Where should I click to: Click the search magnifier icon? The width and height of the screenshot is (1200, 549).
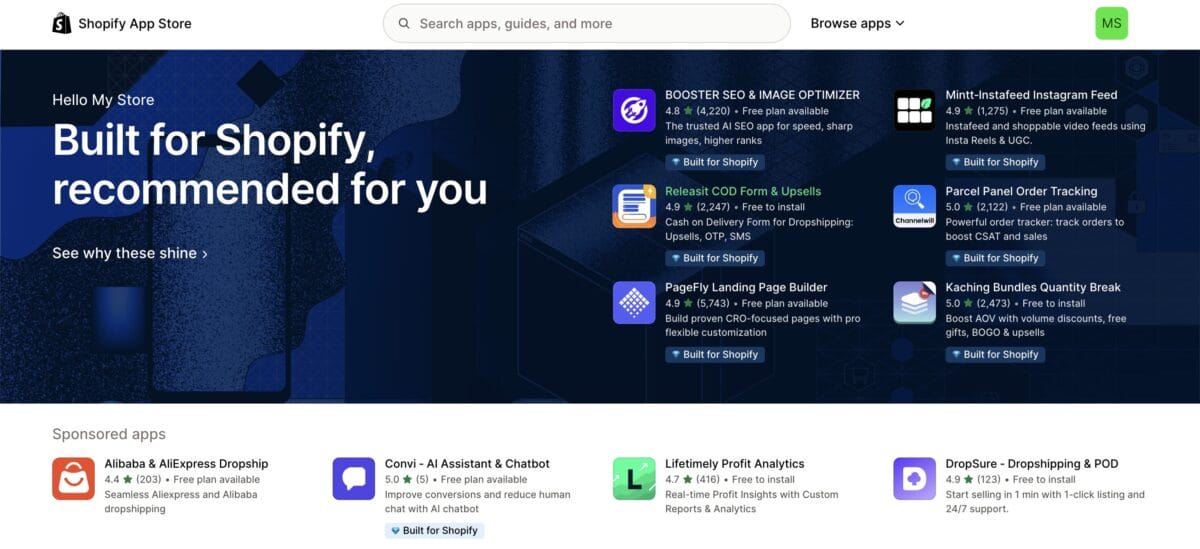pyautogui.click(x=404, y=23)
